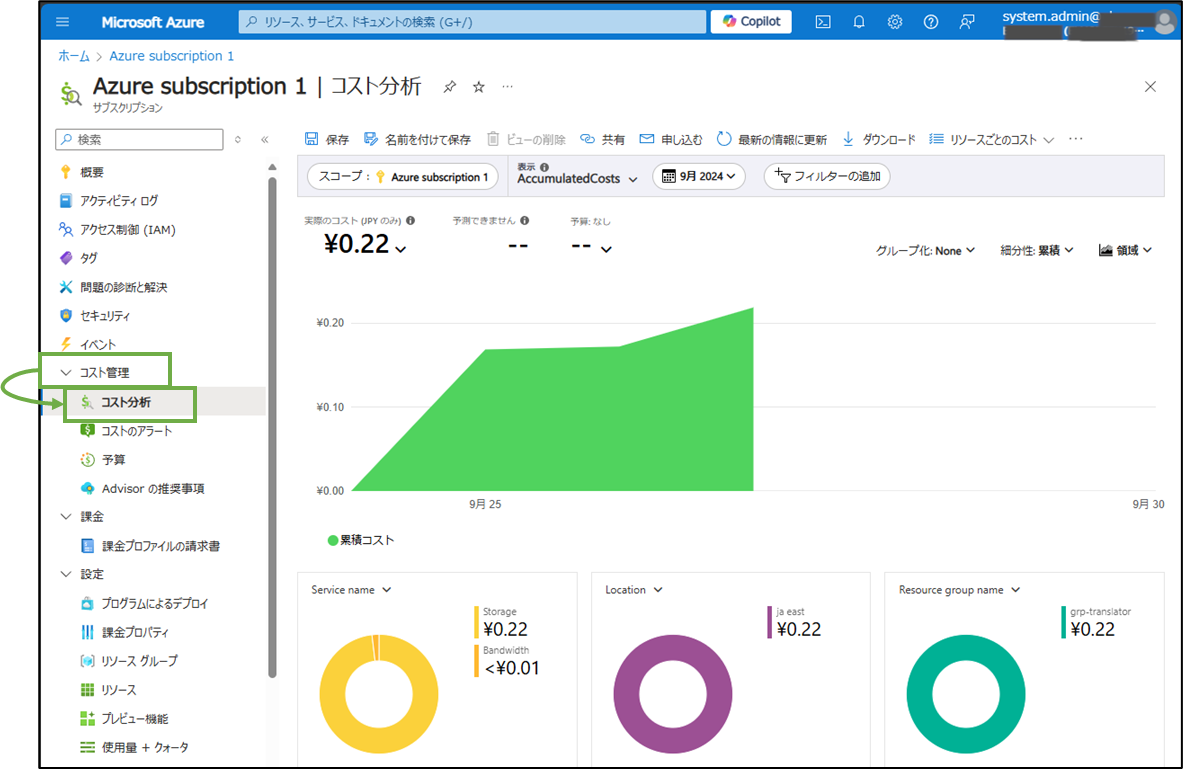Collapse the sidebar with double-chevron icon
Screen dimensions: 1183x769
pos(265,140)
